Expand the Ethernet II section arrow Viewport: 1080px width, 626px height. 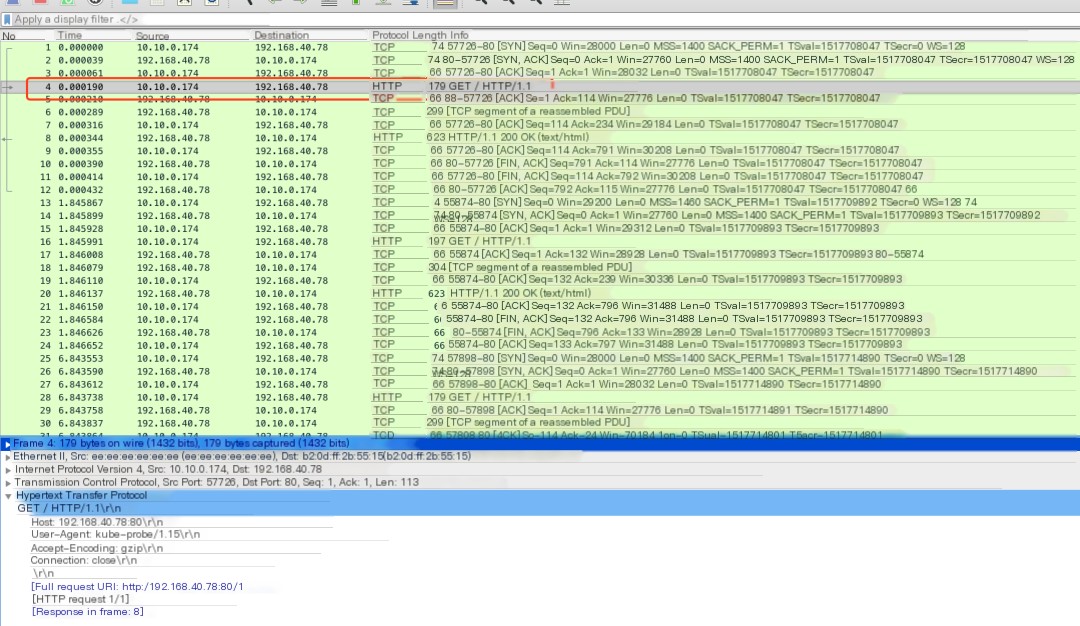click(x=8, y=457)
